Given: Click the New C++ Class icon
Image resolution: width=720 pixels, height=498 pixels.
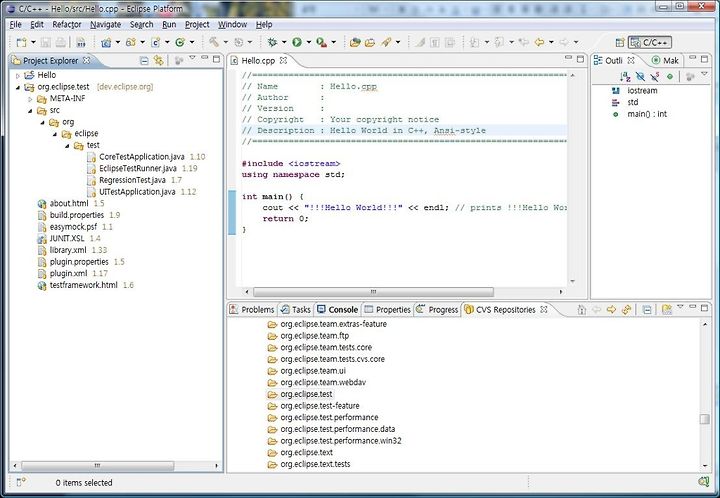Looking at the screenshot, I should point(180,42).
